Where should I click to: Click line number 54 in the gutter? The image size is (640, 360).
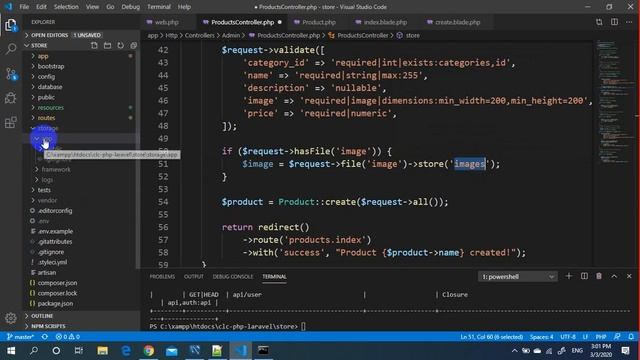163,202
